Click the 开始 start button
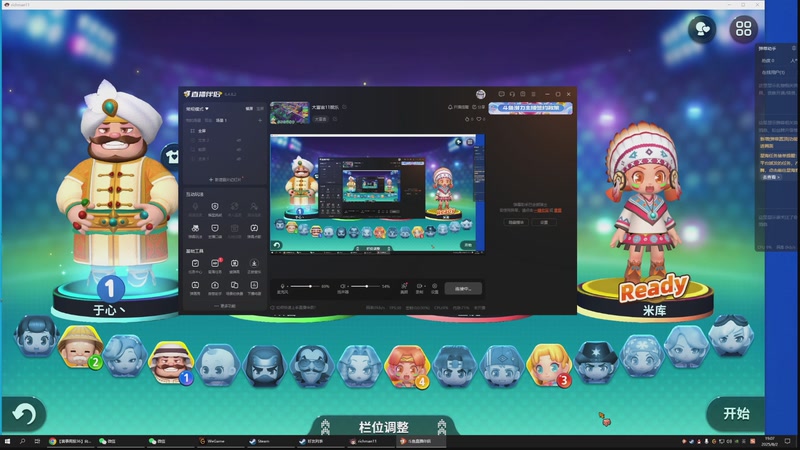Viewport: 800px width, 450px height. (736, 413)
